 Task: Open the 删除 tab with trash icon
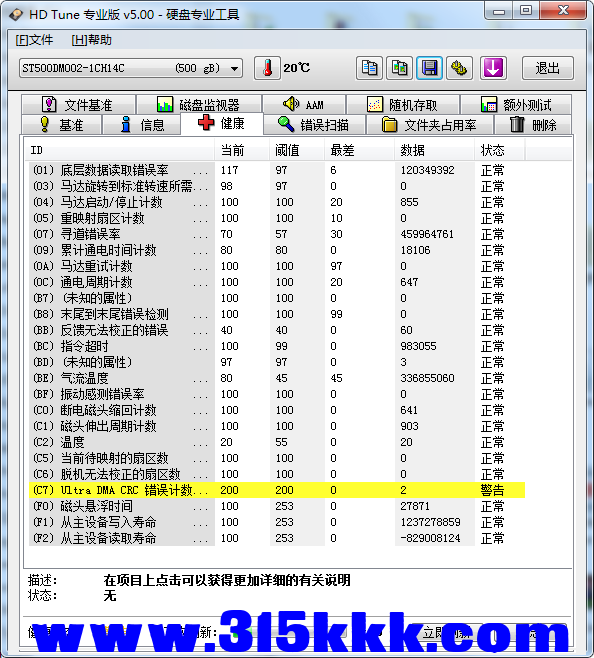533,125
